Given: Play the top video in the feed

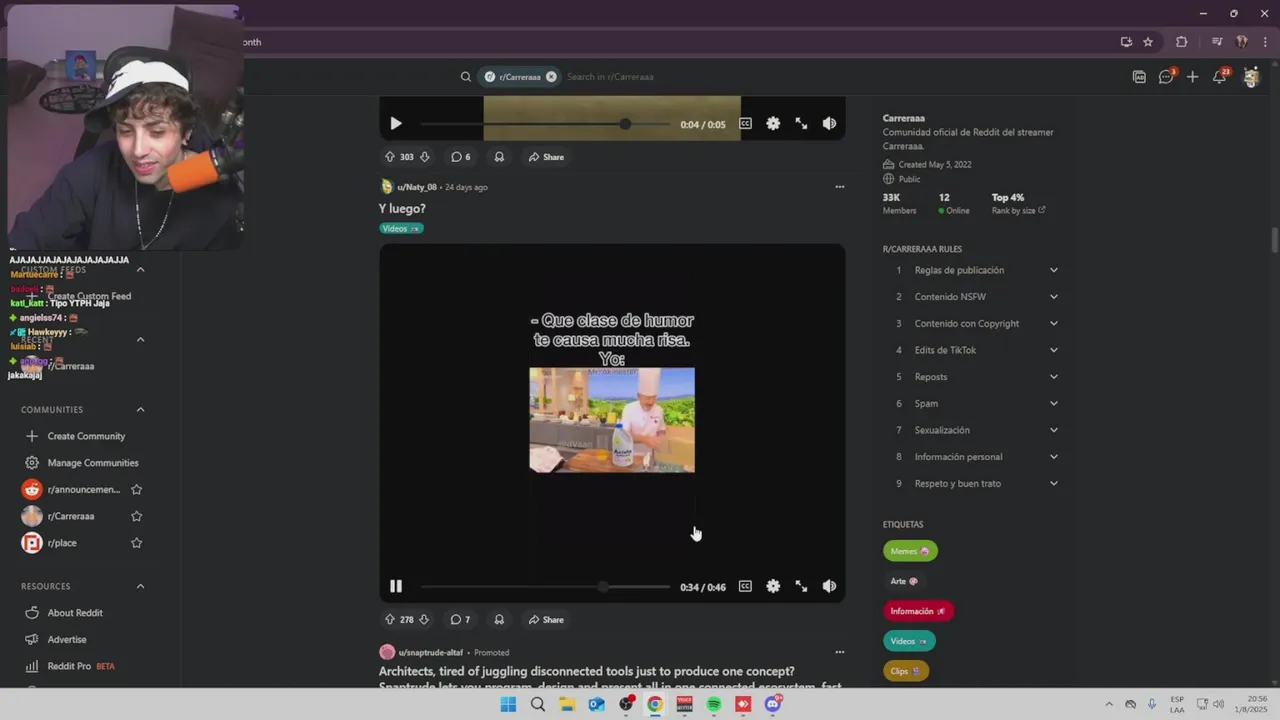Looking at the screenshot, I should pyautogui.click(x=396, y=124).
